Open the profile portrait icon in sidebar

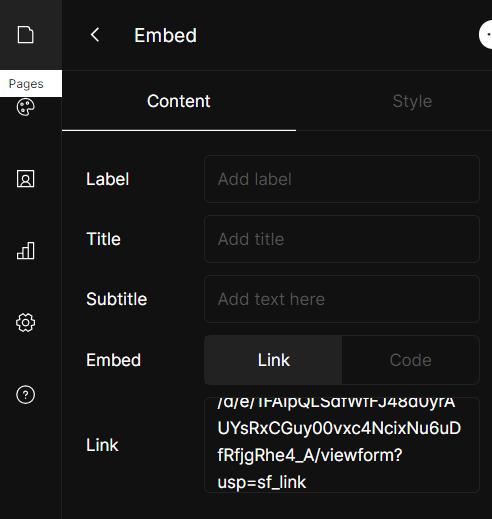[x=26, y=179]
